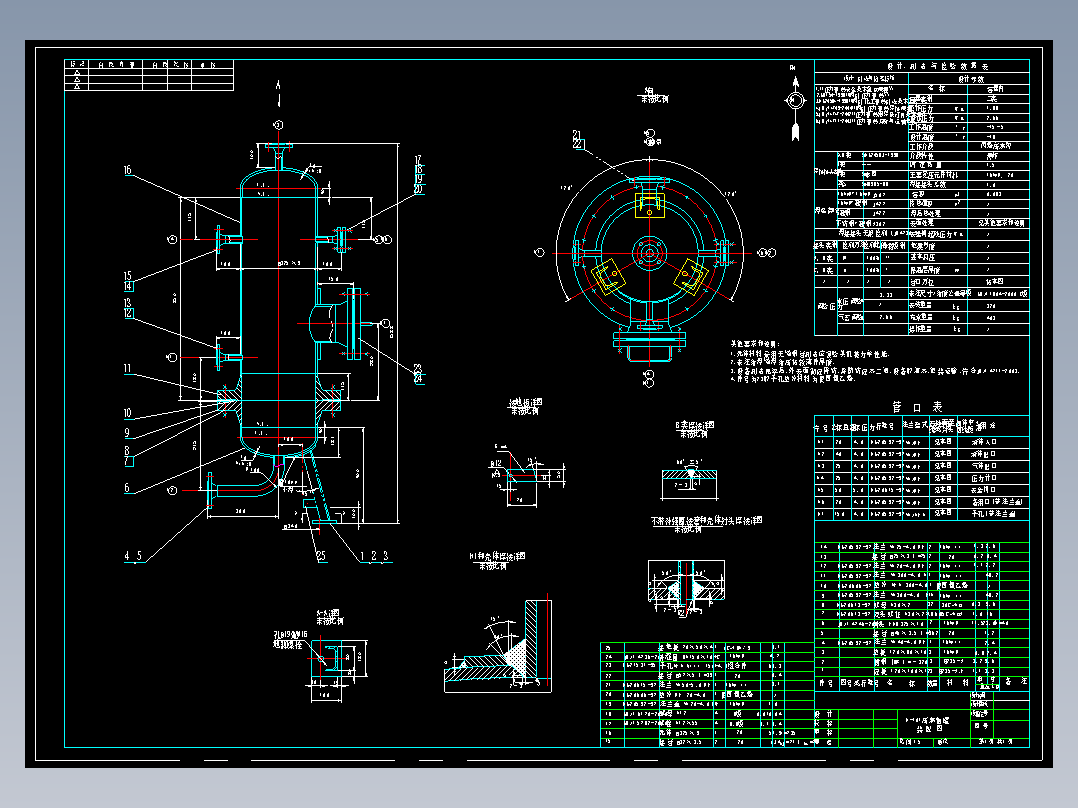This screenshot has width=1078, height=808.
Task: Click the north arrow compass symbol
Action: click(x=795, y=103)
